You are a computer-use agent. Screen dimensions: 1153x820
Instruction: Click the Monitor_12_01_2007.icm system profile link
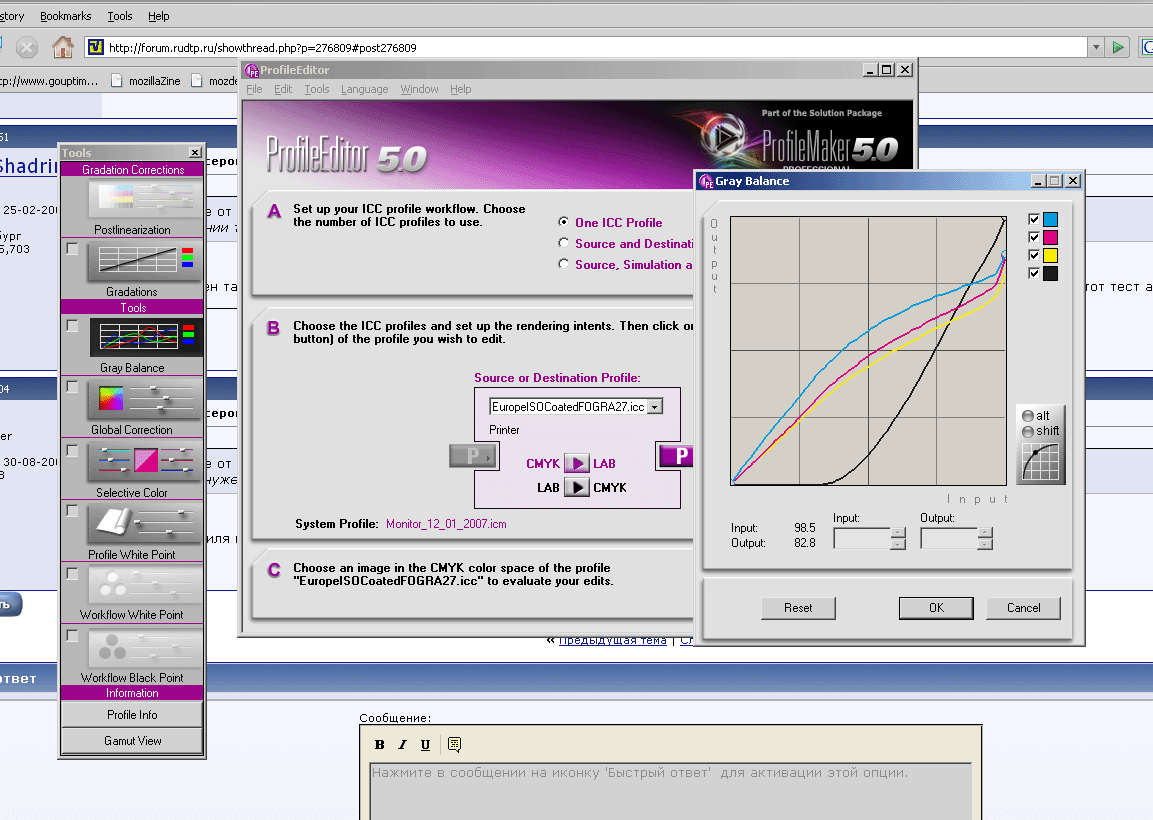446,524
